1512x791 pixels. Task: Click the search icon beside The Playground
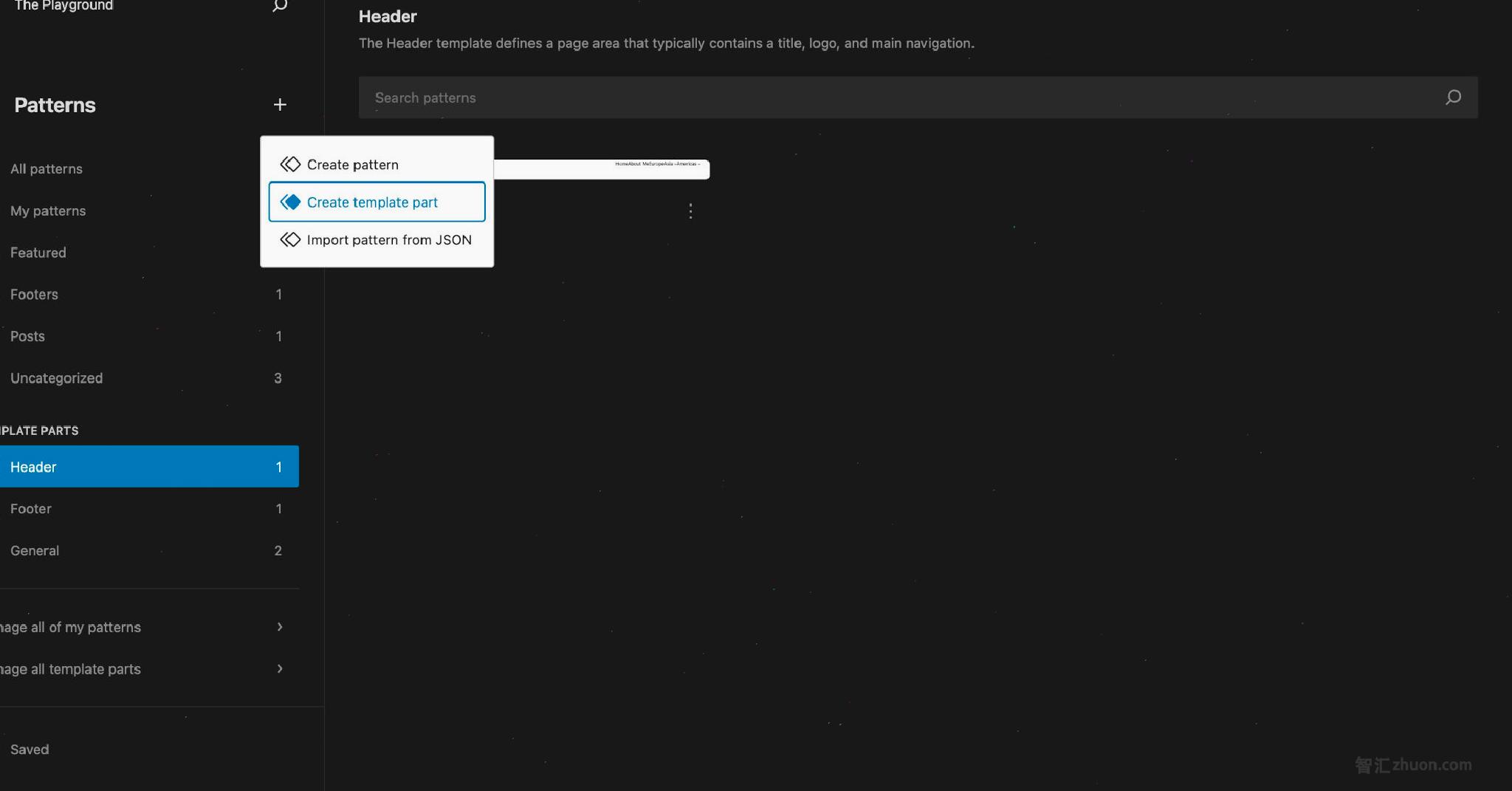(x=280, y=5)
